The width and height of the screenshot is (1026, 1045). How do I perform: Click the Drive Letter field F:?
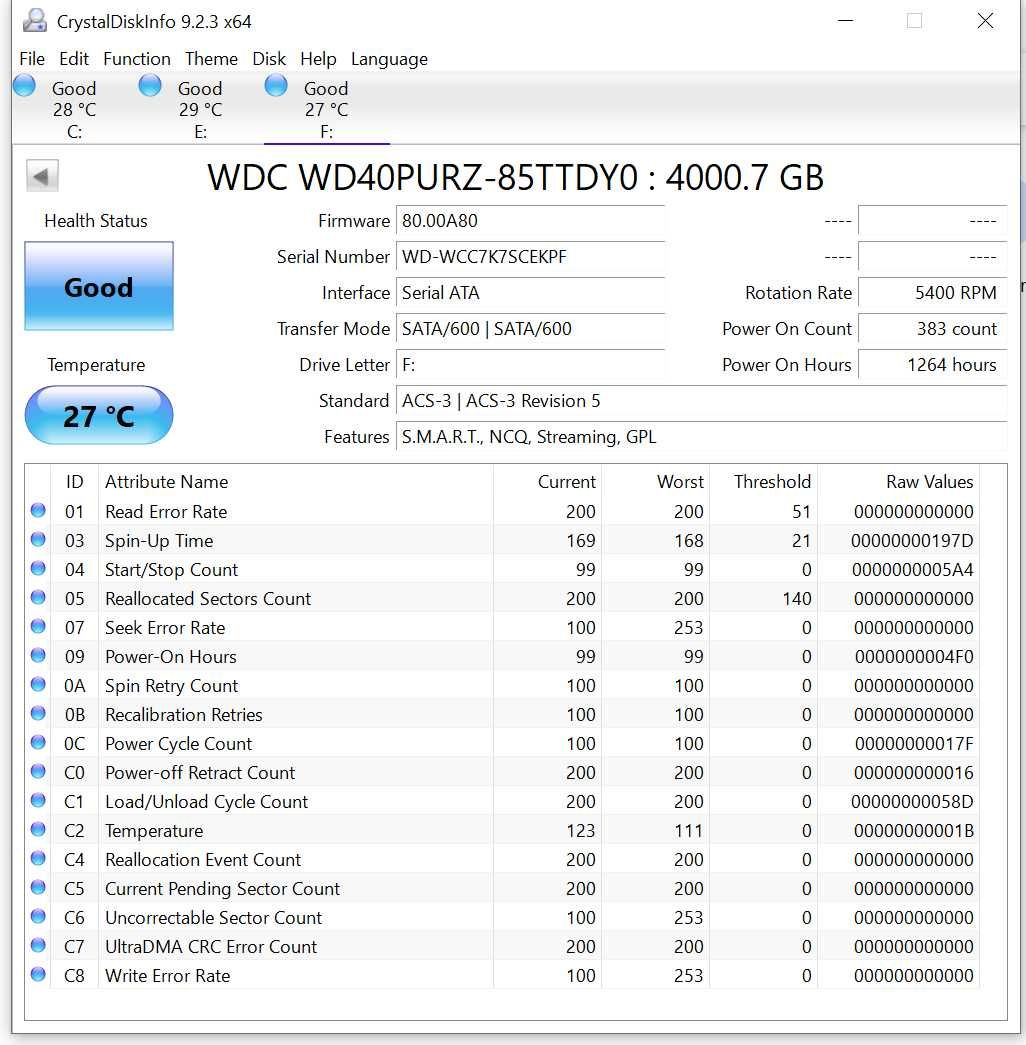pyautogui.click(x=531, y=365)
